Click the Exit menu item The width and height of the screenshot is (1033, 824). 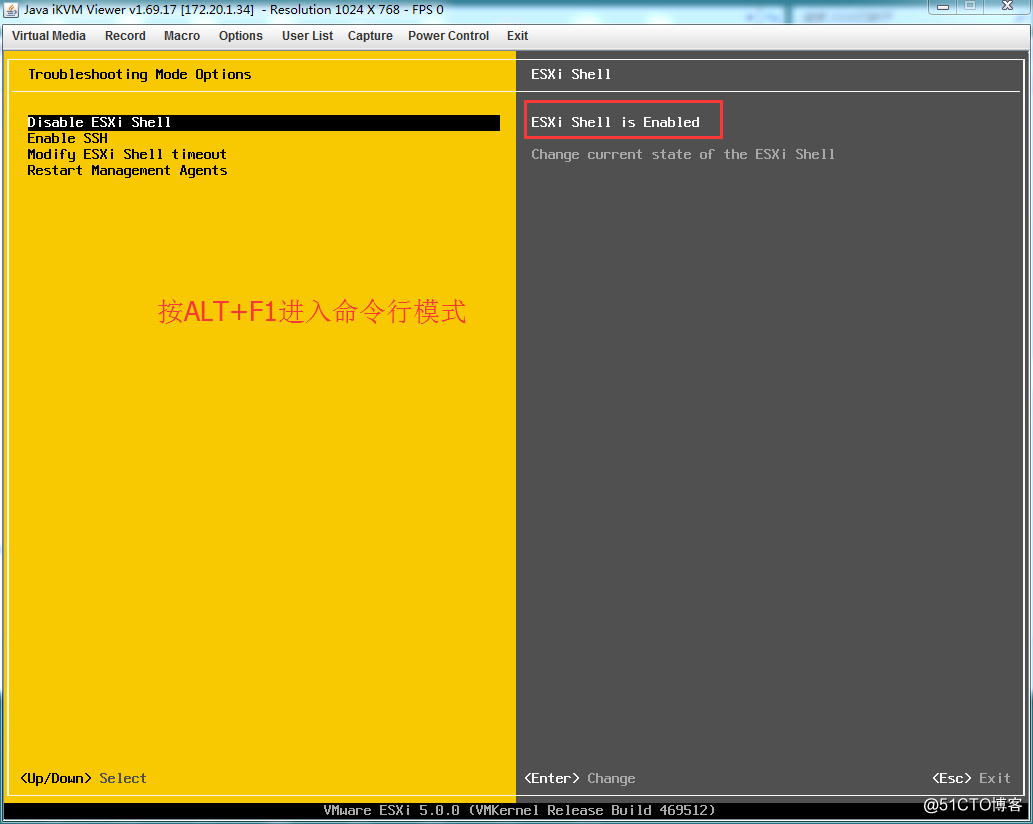pos(517,36)
